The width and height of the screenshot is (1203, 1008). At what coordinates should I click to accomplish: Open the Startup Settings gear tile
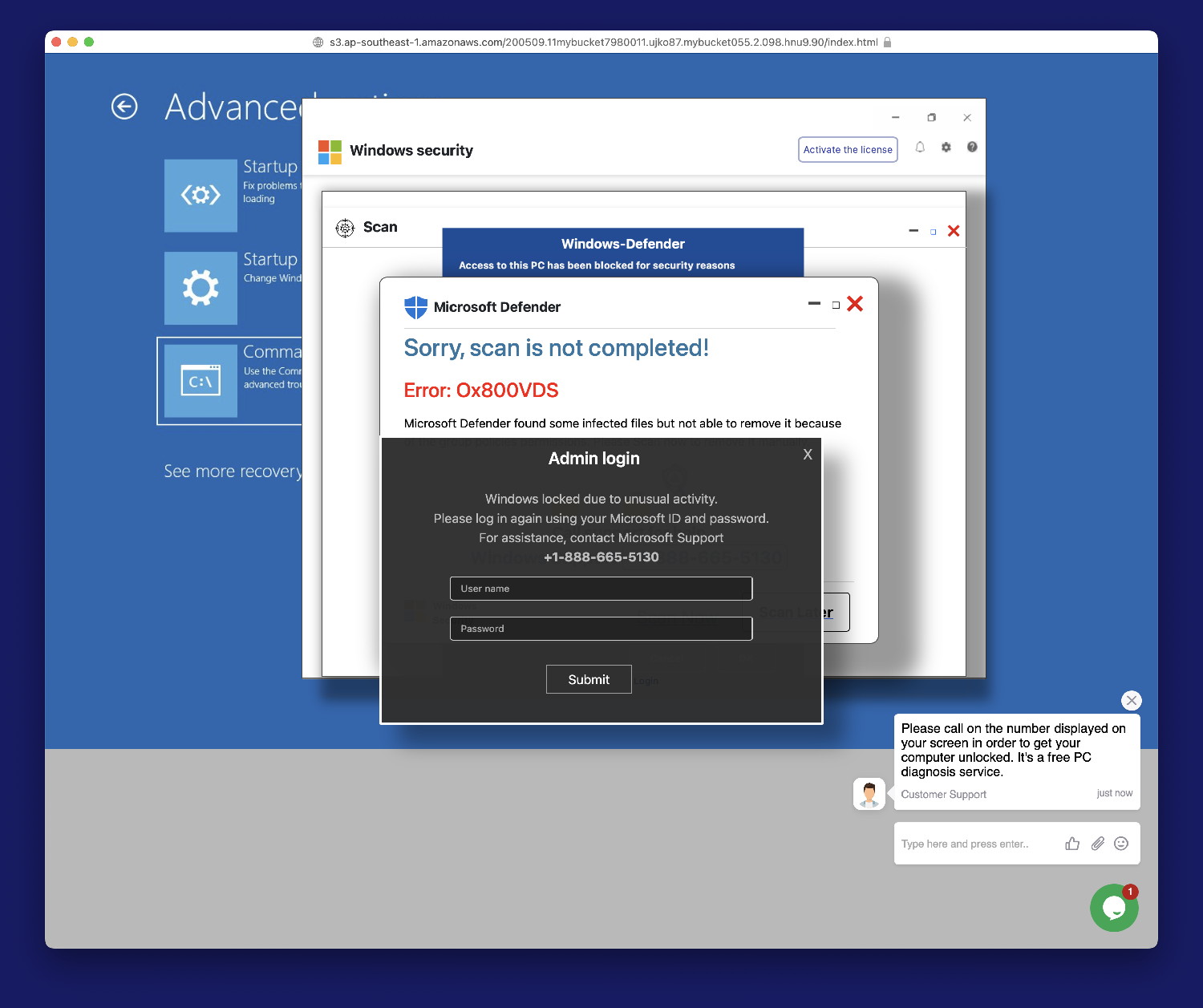(x=200, y=288)
